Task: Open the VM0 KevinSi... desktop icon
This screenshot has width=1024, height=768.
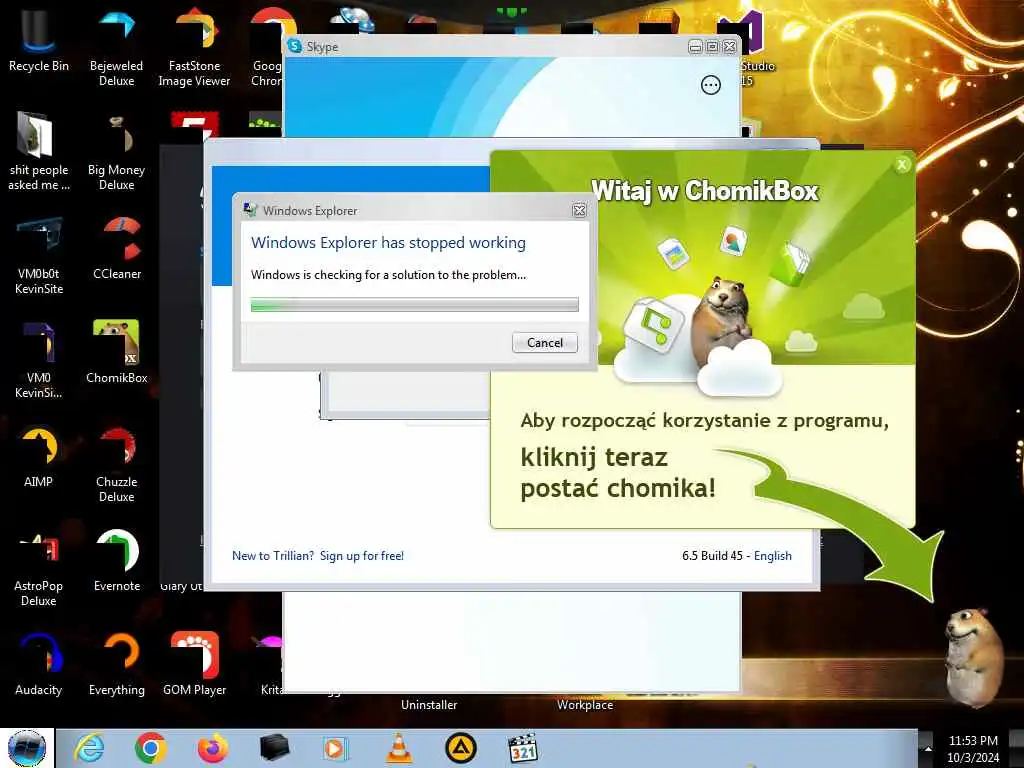Action: point(39,360)
